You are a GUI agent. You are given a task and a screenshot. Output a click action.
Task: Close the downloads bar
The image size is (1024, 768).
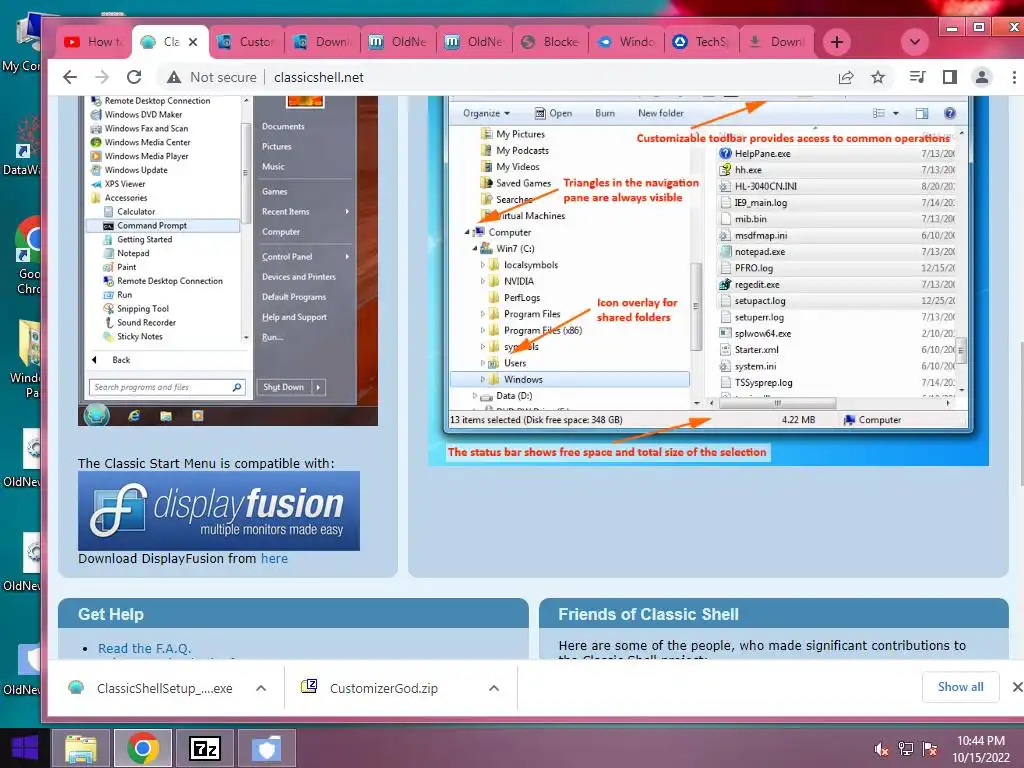pyautogui.click(x=1017, y=687)
